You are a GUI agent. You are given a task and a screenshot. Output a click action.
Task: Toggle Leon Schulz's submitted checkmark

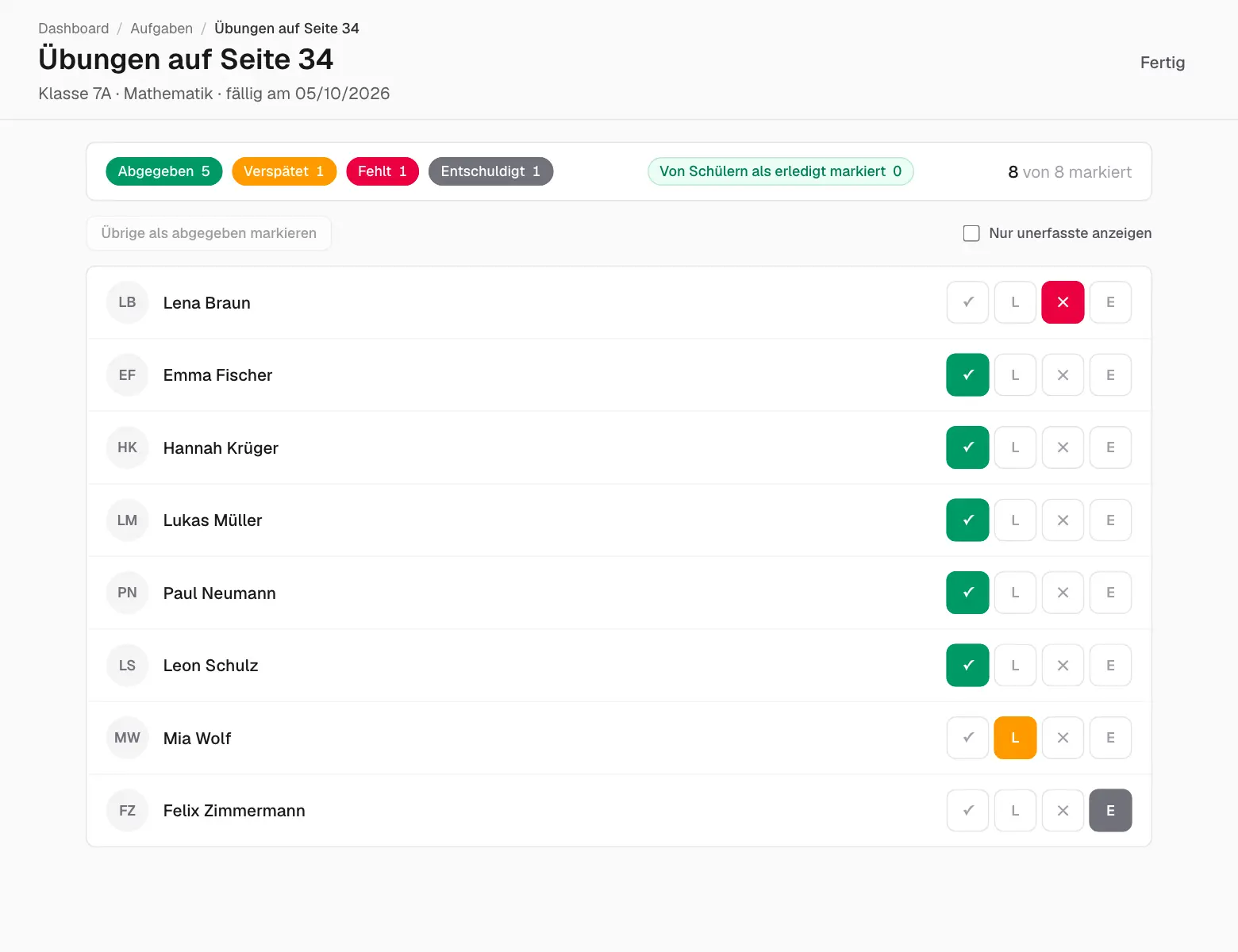[x=967, y=666]
